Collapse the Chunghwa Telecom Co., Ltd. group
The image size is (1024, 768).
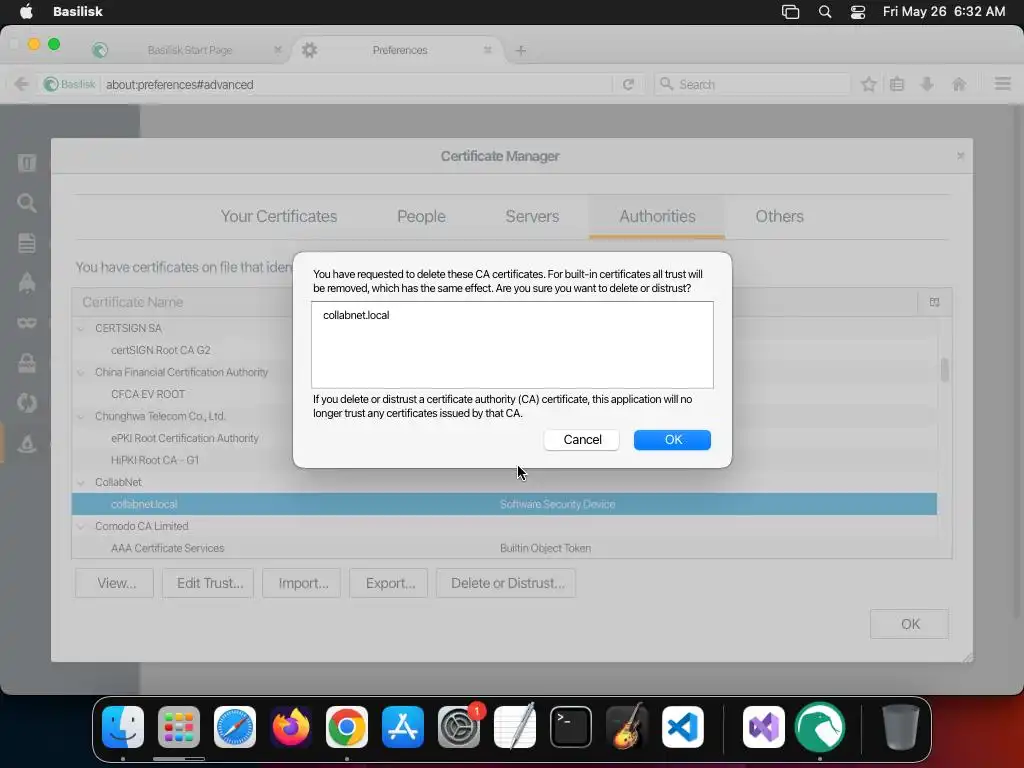tap(81, 417)
